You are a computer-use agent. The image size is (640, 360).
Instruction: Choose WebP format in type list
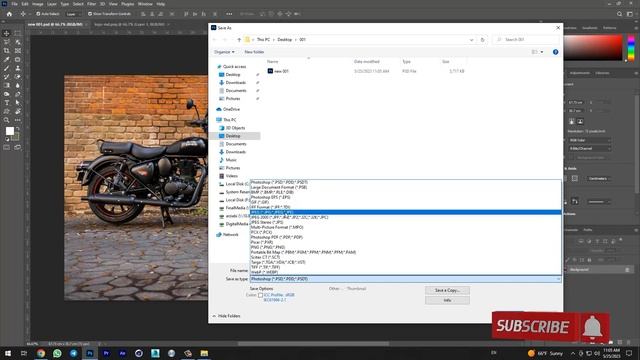pos(405,272)
